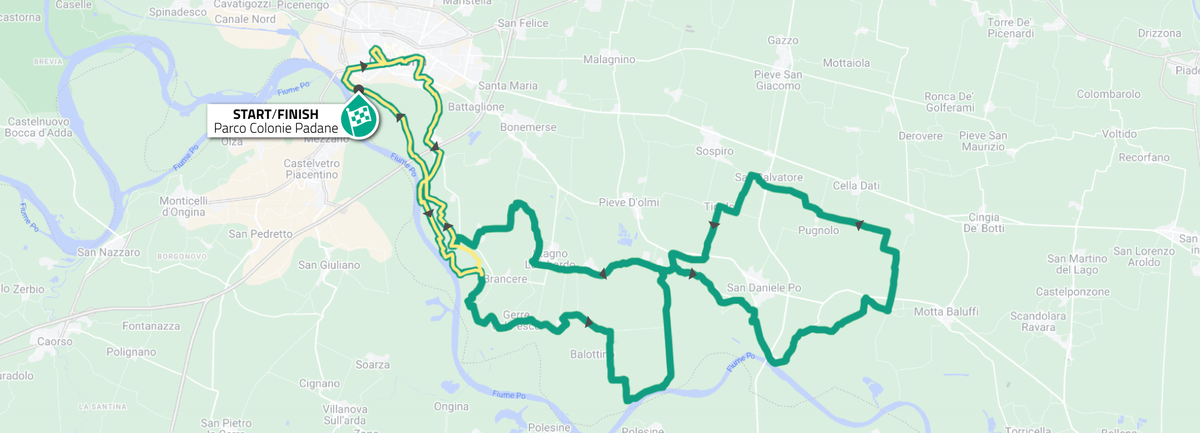The height and width of the screenshot is (433, 1200).
Task: Click the Caorso town label
Action: point(54,341)
